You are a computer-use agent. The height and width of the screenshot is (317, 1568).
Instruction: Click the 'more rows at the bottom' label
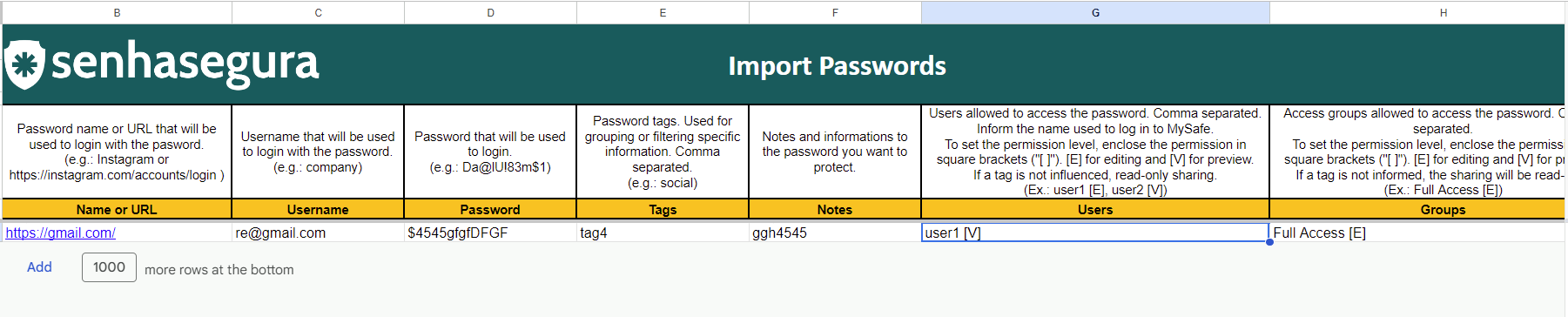coord(219,270)
